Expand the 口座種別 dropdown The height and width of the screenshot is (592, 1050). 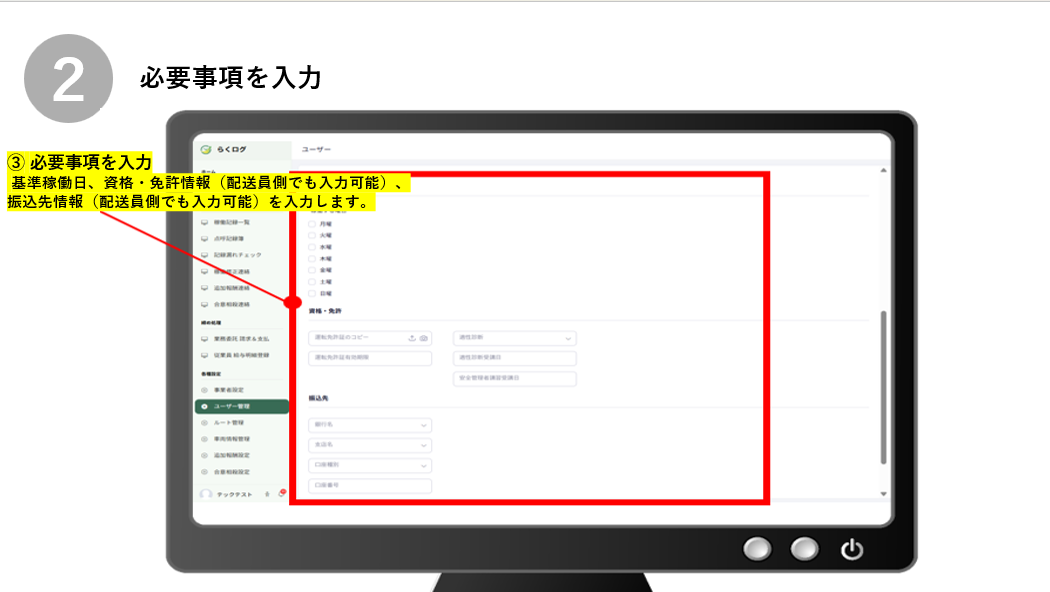coord(370,465)
